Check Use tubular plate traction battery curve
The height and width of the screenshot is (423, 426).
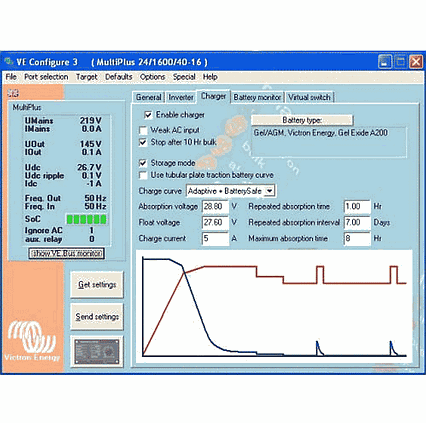143,175
